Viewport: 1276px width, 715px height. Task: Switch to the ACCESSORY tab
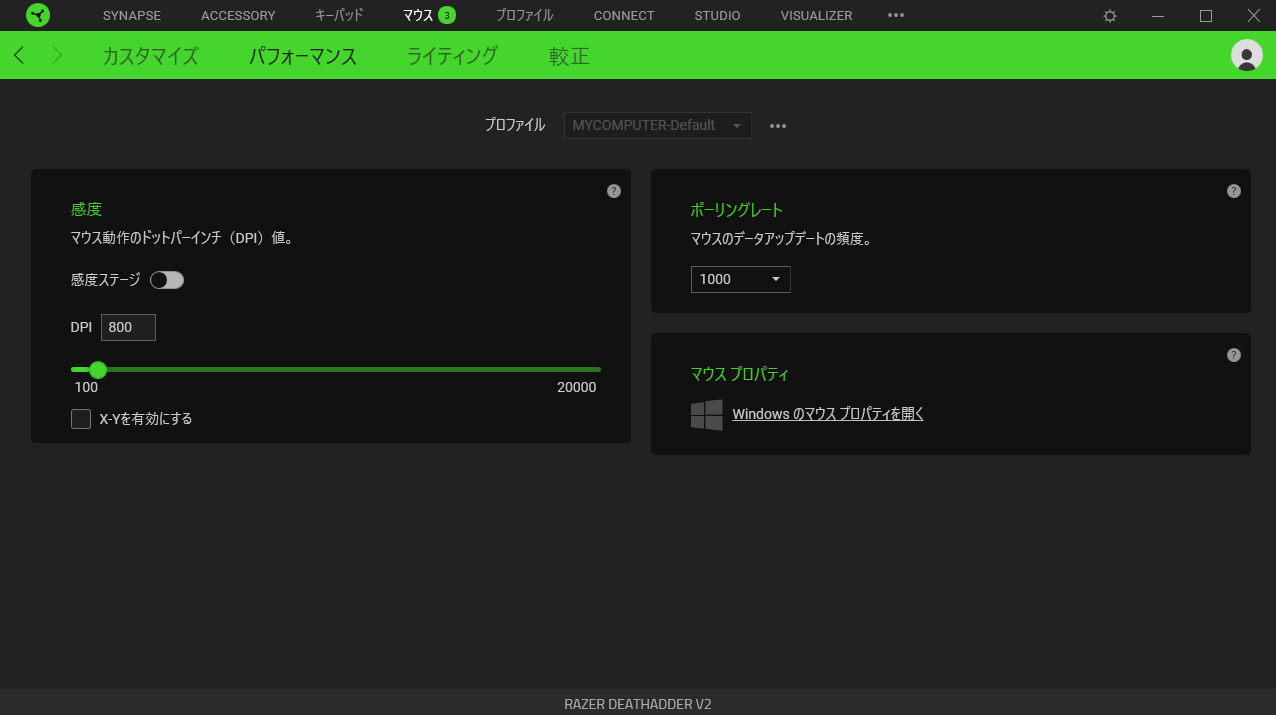click(x=238, y=16)
